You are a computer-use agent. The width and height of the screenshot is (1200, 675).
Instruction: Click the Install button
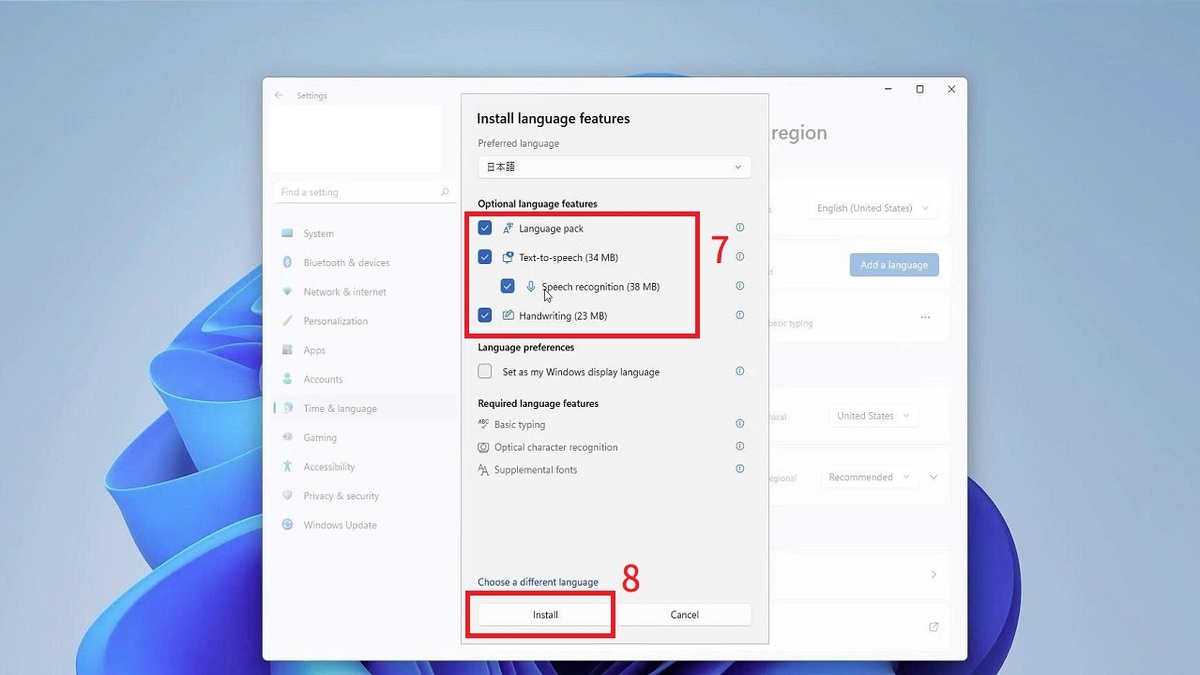(x=545, y=615)
